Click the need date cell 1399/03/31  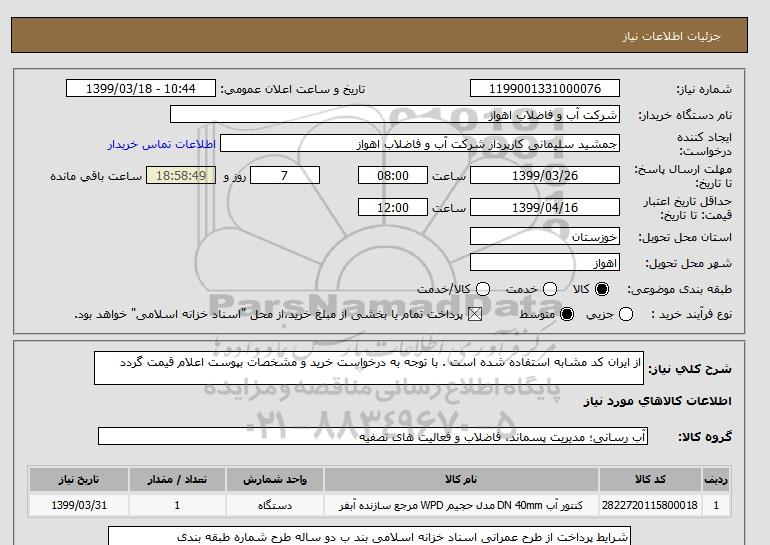point(79,505)
